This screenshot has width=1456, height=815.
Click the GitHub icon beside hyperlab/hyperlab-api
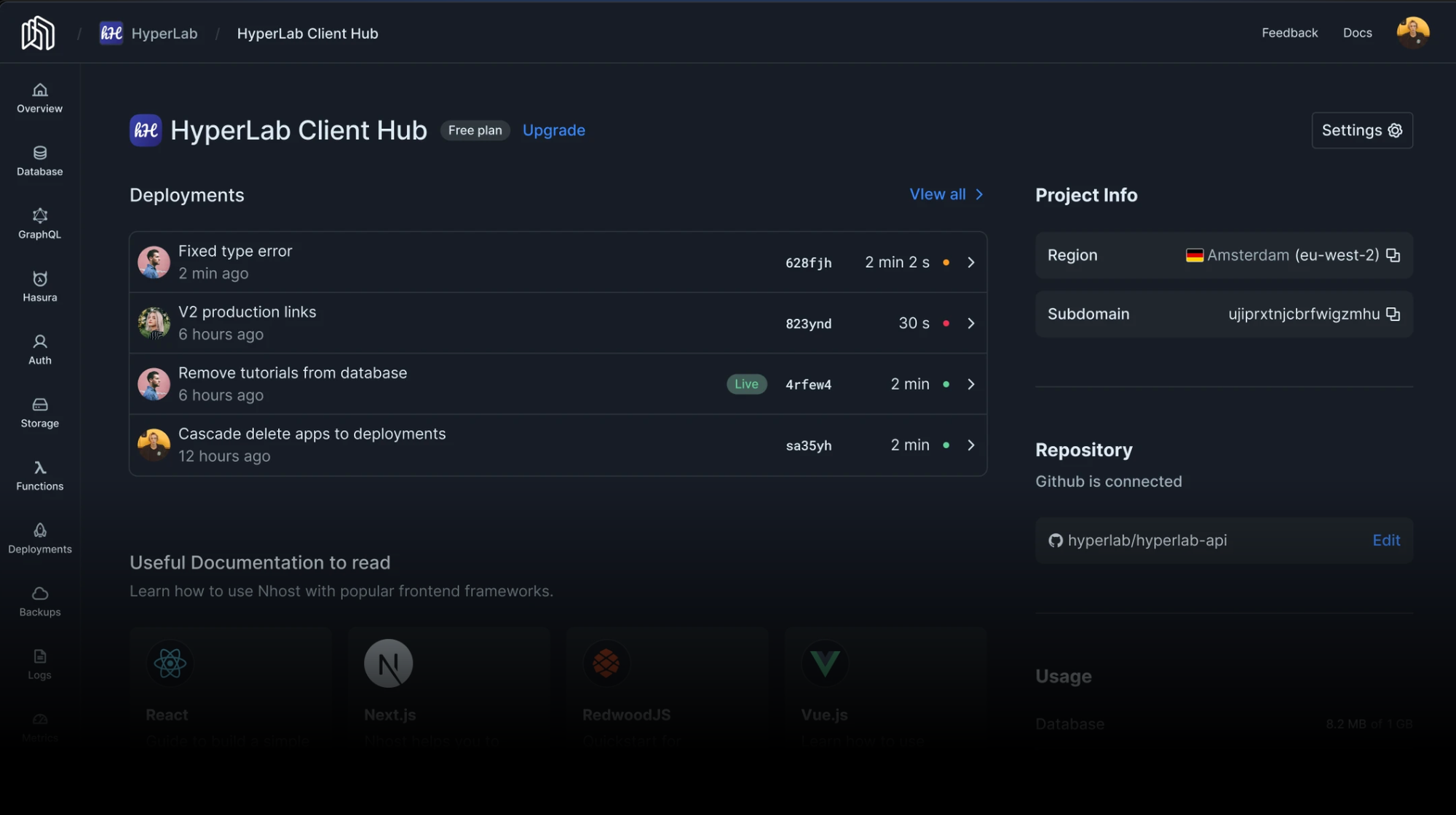tap(1055, 541)
